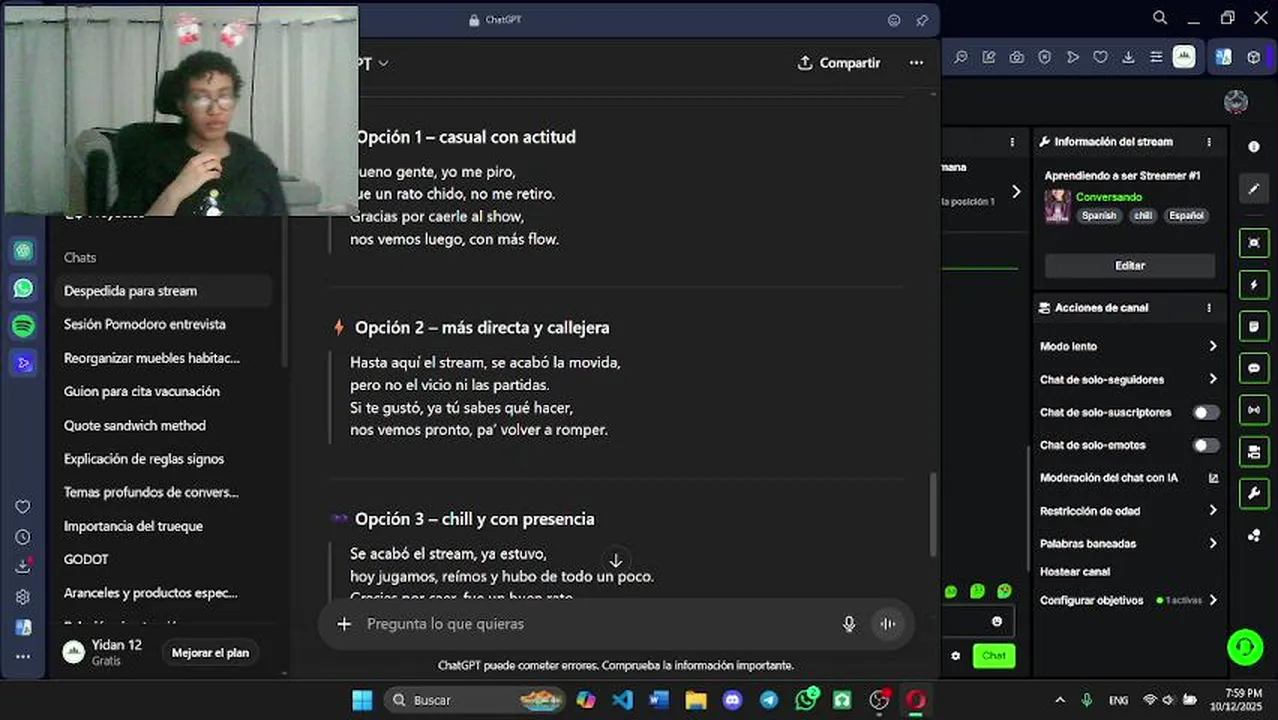Focus the Pregunta lo que quieras input

click(595, 624)
